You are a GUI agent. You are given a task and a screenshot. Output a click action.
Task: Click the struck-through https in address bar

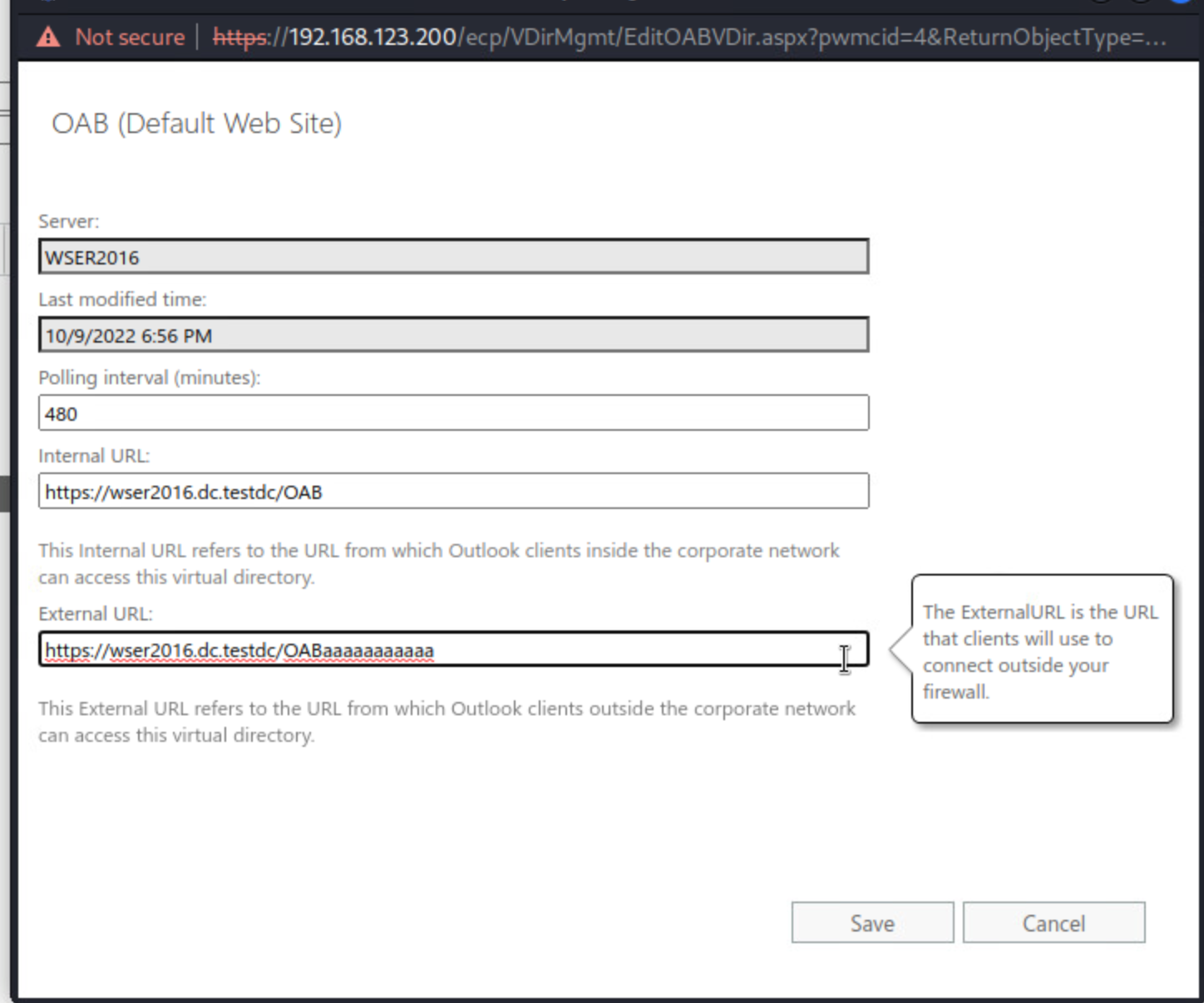(240, 37)
